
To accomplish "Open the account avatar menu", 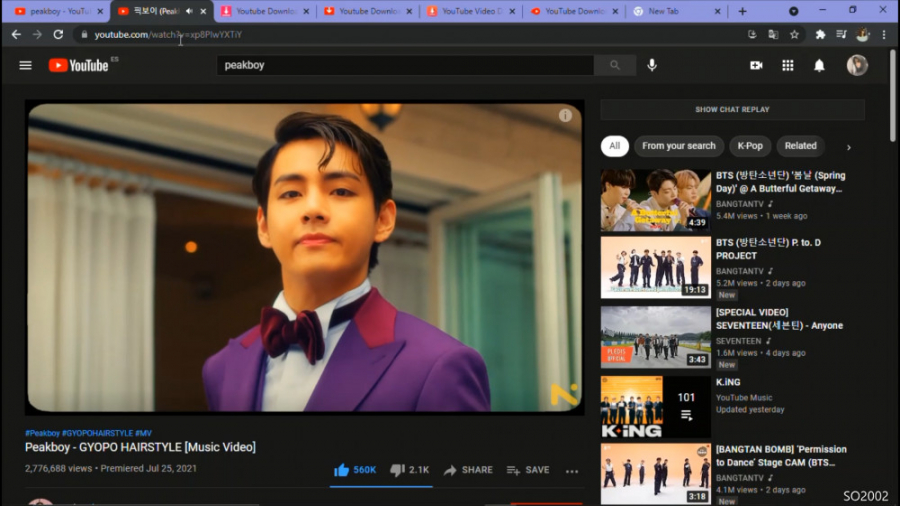I will 857,65.
